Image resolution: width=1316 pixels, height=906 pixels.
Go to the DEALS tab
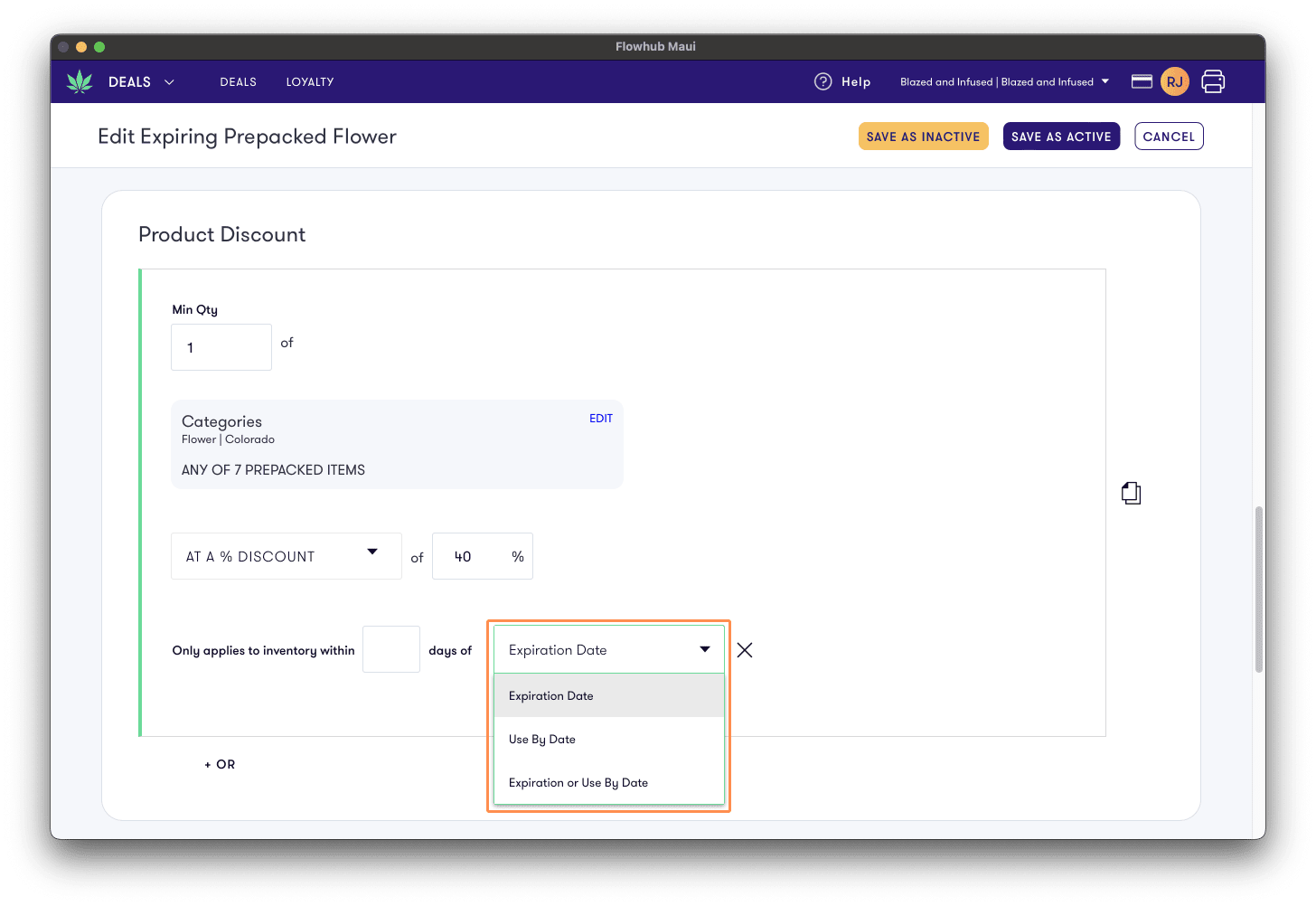(x=239, y=82)
